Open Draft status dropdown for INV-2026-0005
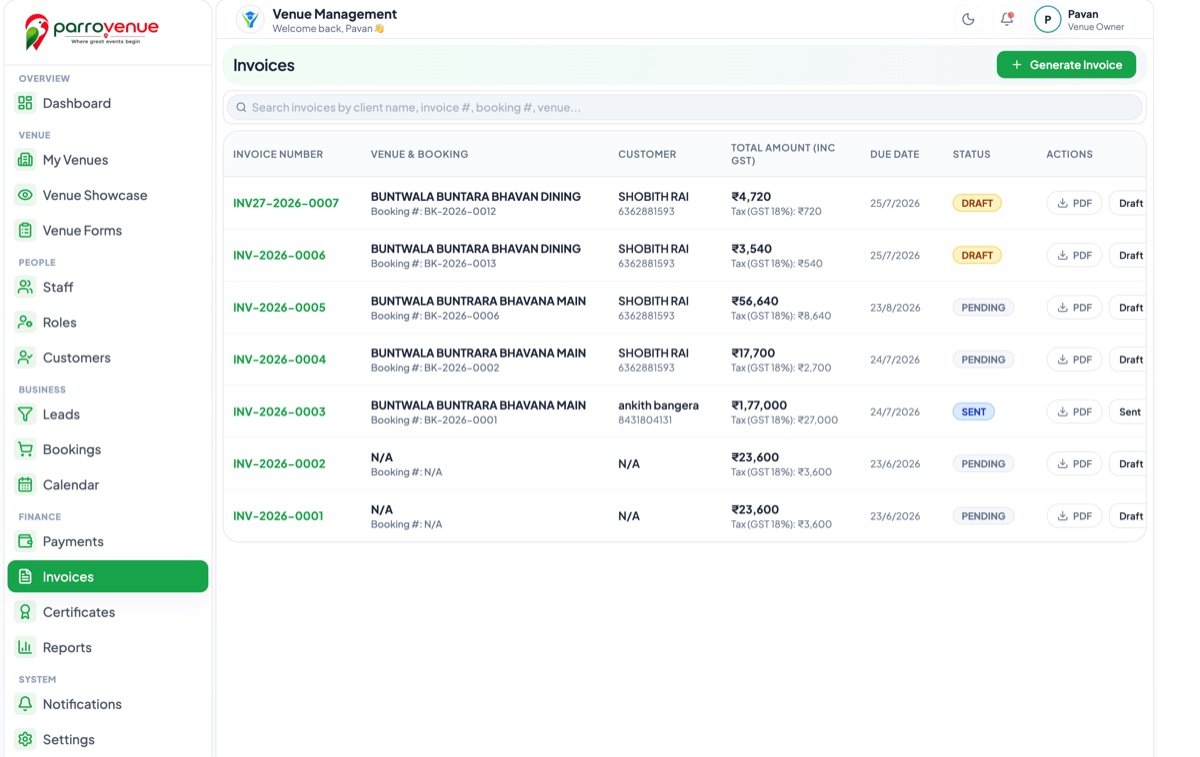This screenshot has height=757, width=1200. (1128, 307)
